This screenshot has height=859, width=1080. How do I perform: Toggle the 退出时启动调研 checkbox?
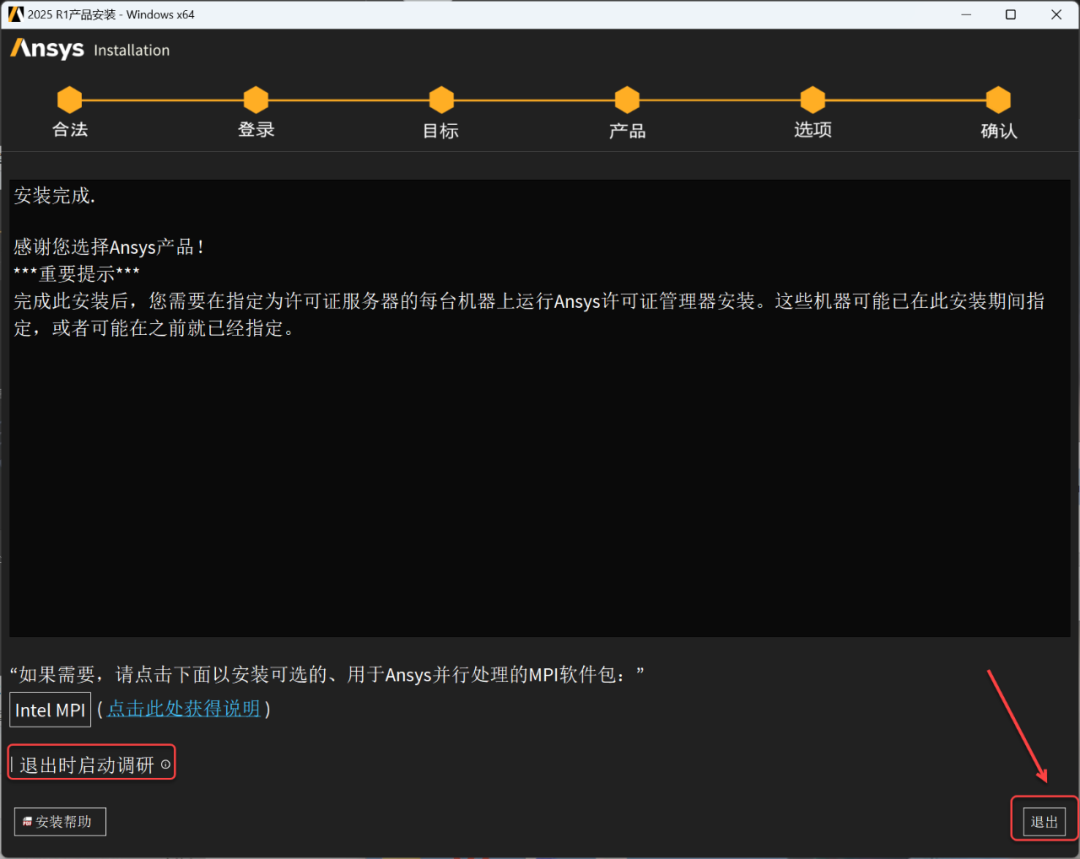[x=12, y=765]
